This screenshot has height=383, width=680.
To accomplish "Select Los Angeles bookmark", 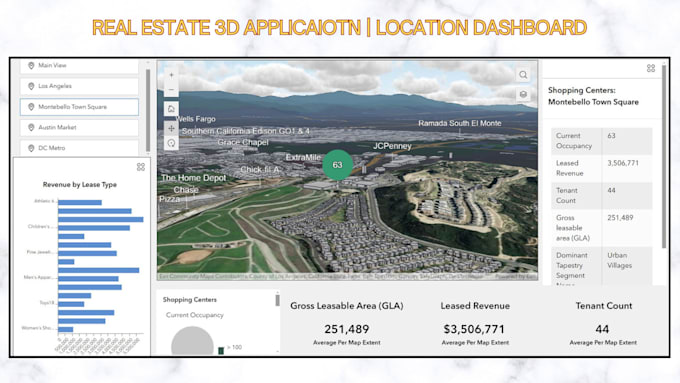I will coord(79,86).
